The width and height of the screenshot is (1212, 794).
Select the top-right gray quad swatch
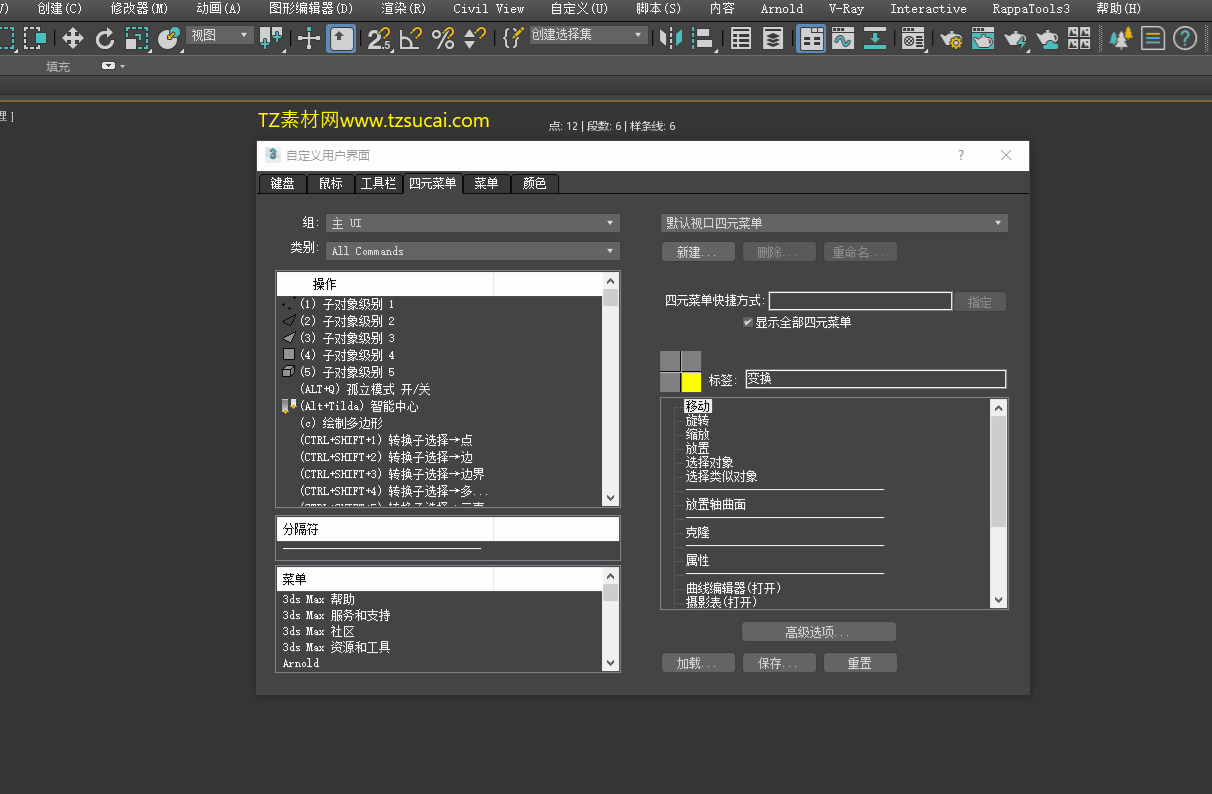coord(691,361)
